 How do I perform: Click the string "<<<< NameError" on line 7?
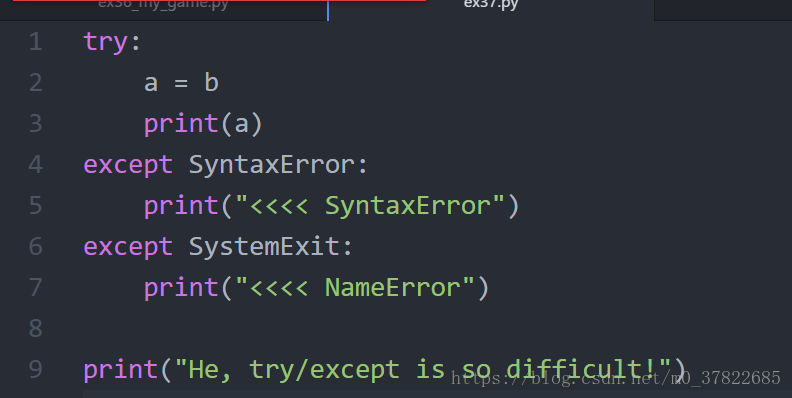(355, 288)
